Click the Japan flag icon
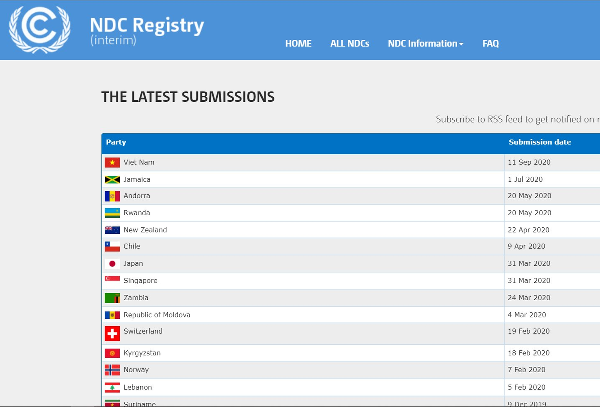Image resolution: width=600 pixels, height=407 pixels. pyautogui.click(x=112, y=264)
